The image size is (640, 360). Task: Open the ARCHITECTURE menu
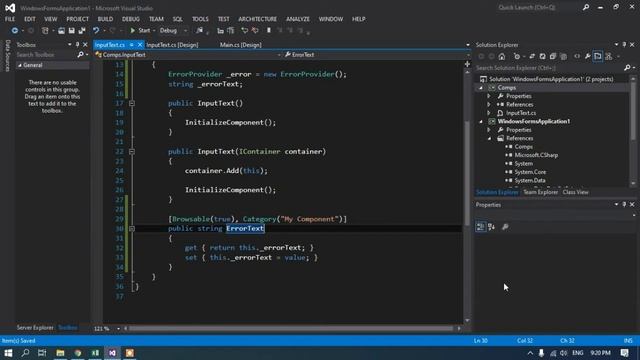pos(258,19)
